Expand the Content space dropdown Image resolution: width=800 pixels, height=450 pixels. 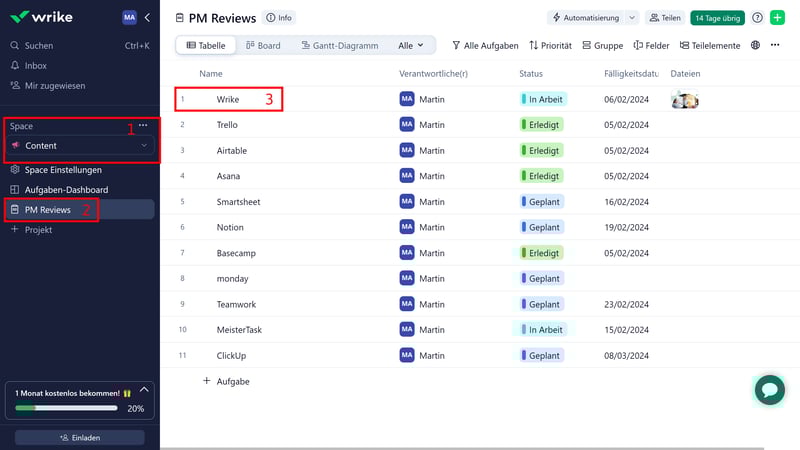point(143,146)
